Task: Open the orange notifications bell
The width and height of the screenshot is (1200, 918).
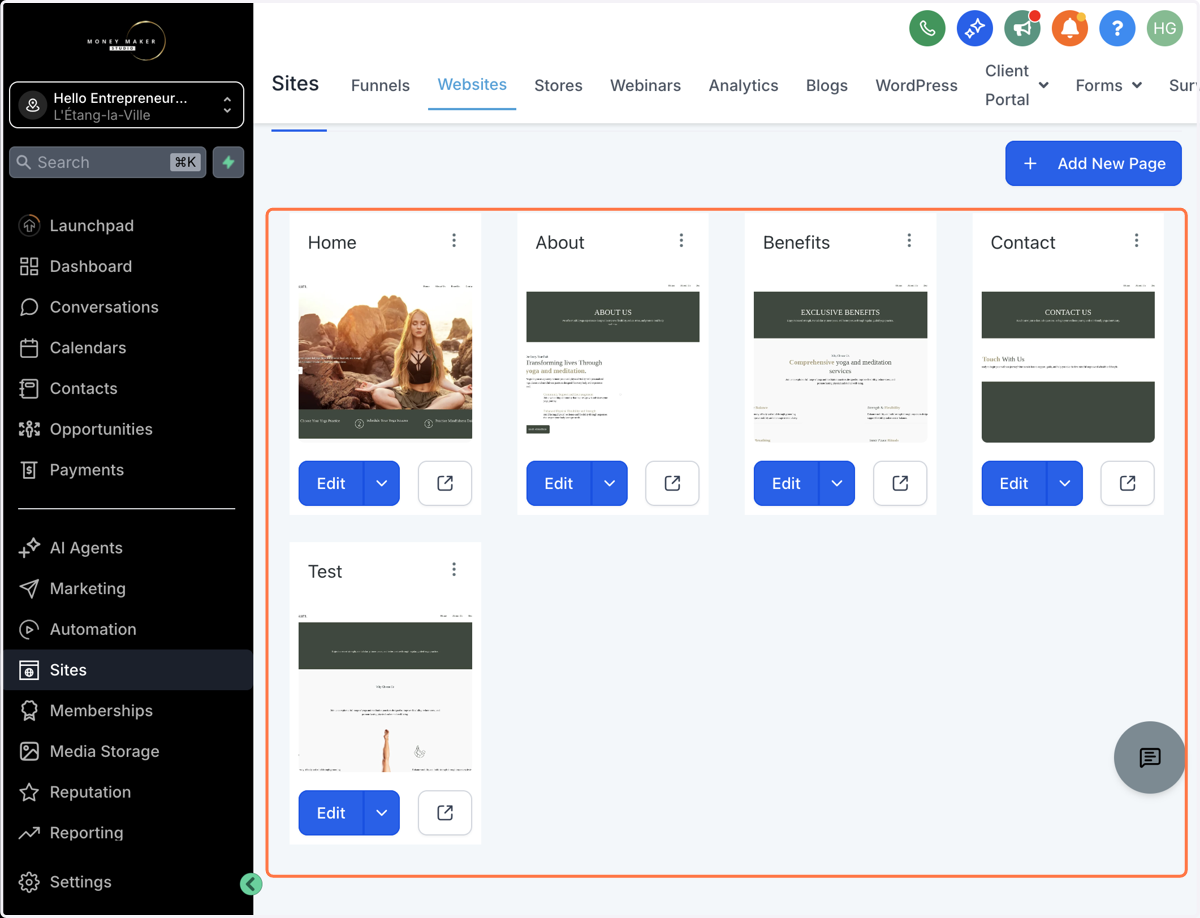Action: [x=1069, y=29]
